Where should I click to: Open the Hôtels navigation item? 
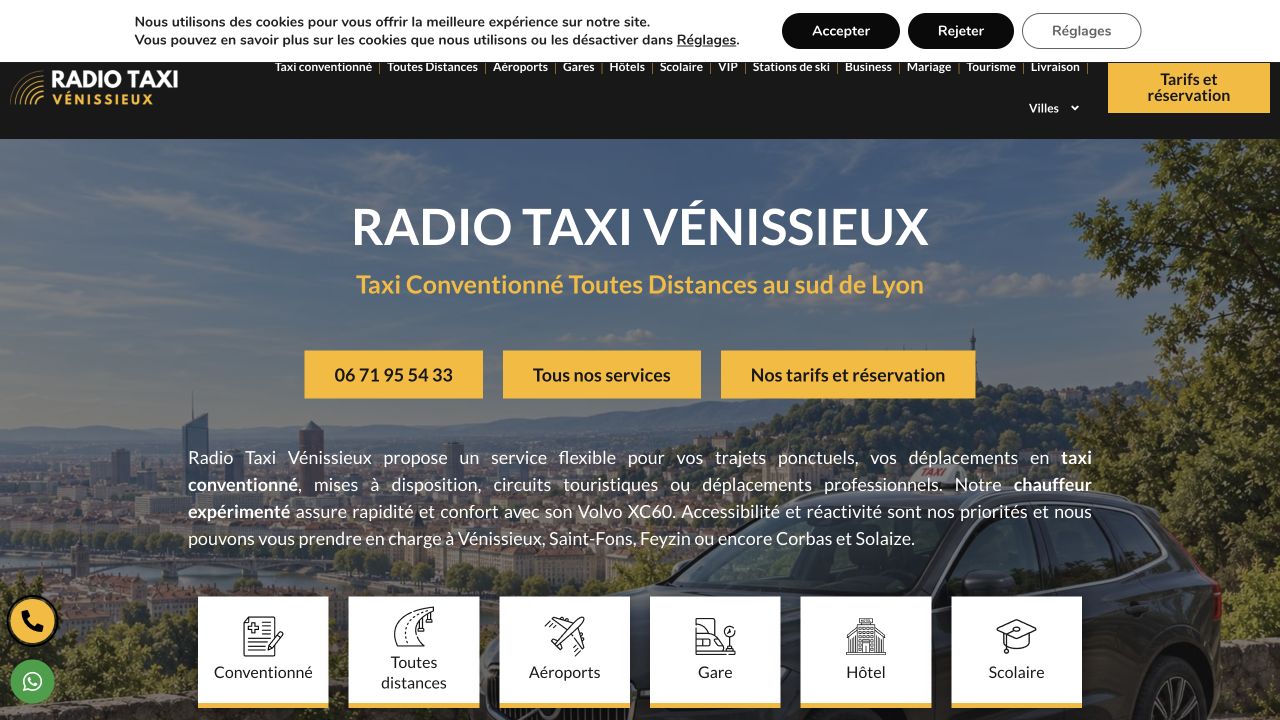pyautogui.click(x=627, y=67)
